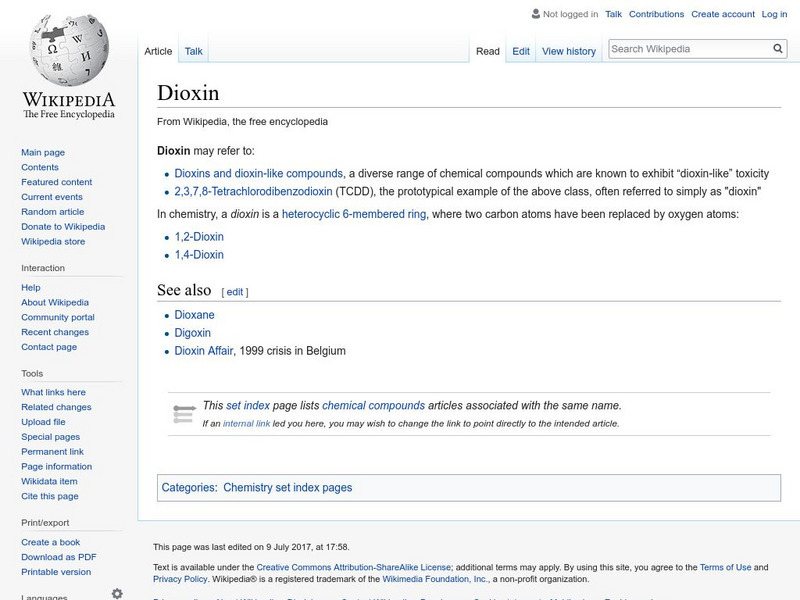Viewport: 800px width, 600px height.
Task: Go to Random article in sidebar
Action: pos(53,212)
